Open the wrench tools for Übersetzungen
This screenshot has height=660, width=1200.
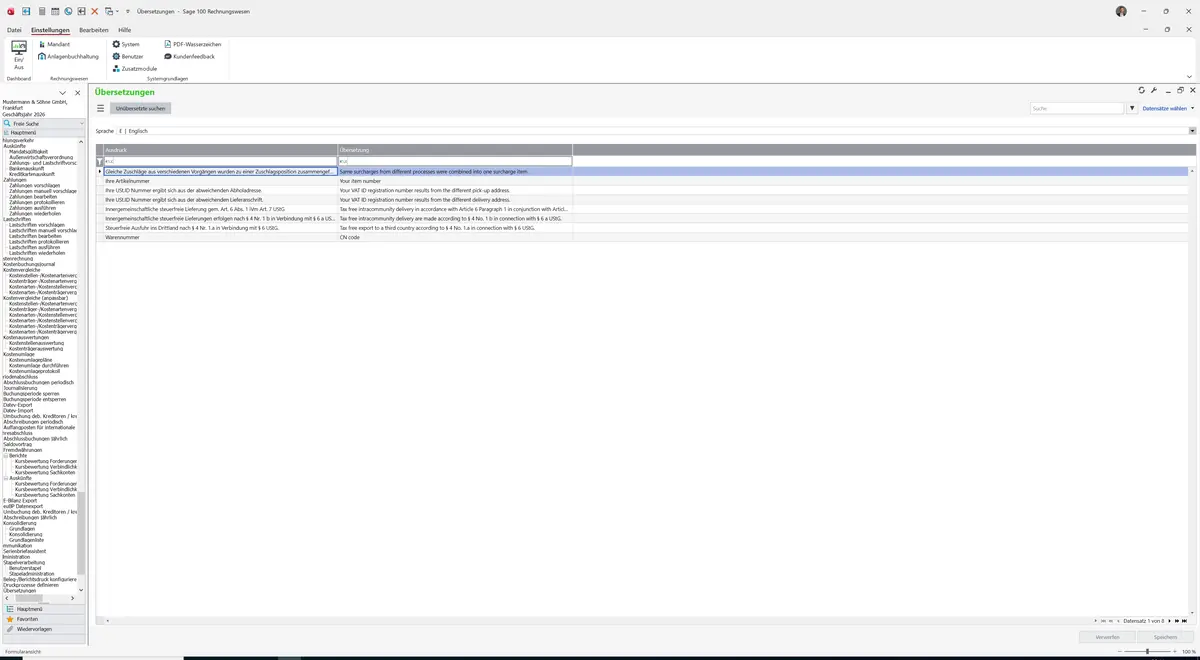(1154, 90)
